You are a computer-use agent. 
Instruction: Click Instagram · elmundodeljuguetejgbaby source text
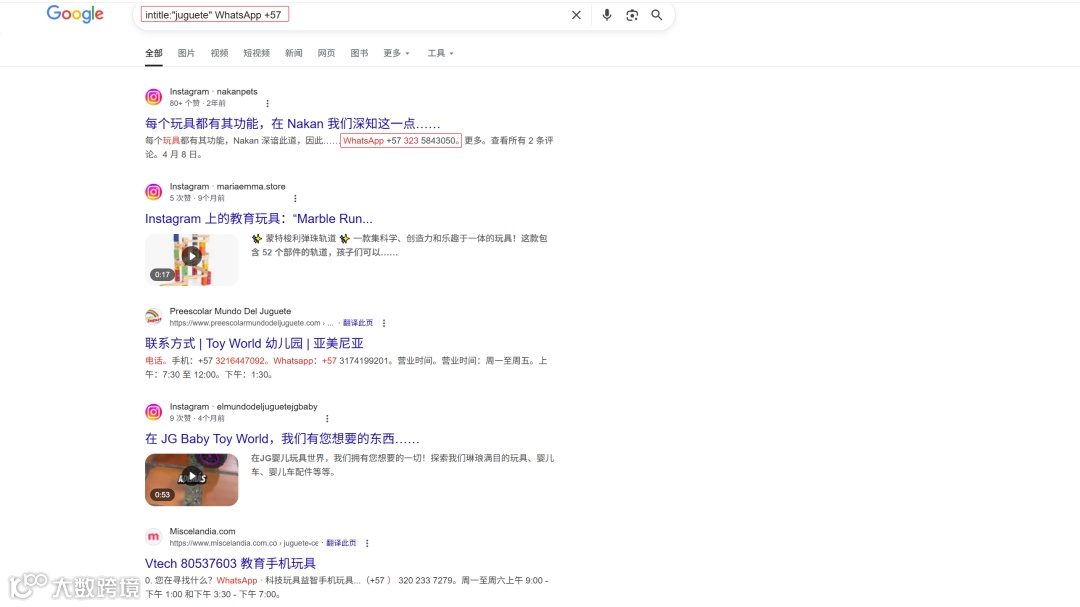tap(244, 407)
